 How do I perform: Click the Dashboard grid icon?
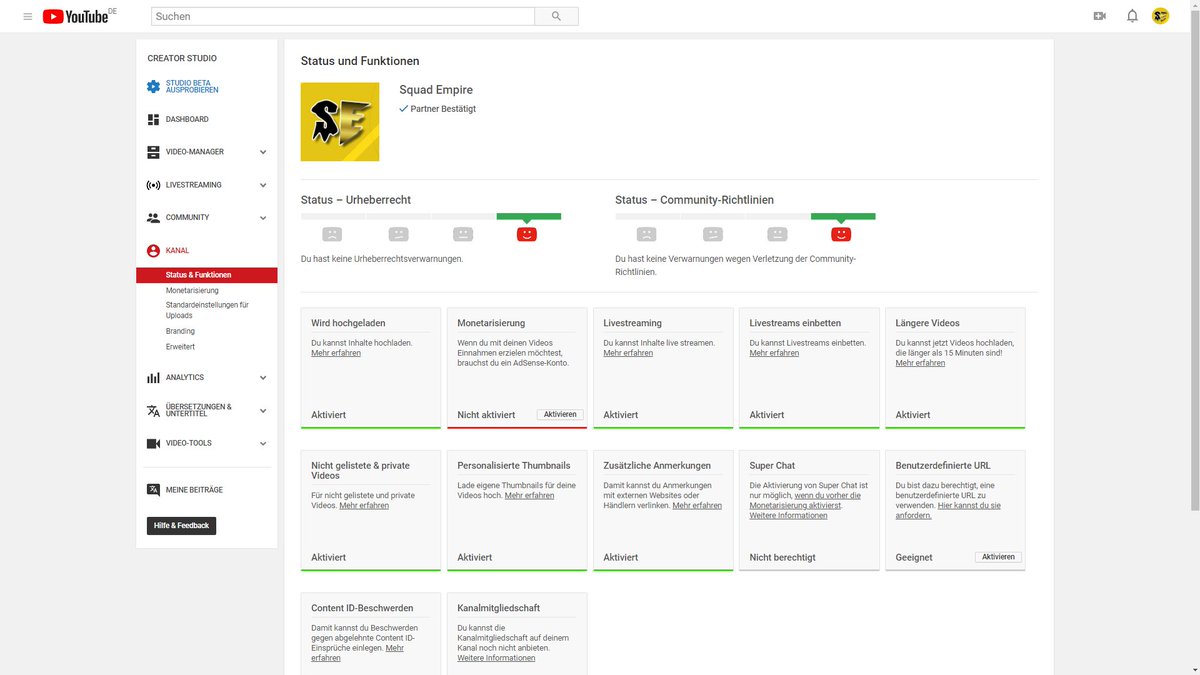(x=153, y=119)
